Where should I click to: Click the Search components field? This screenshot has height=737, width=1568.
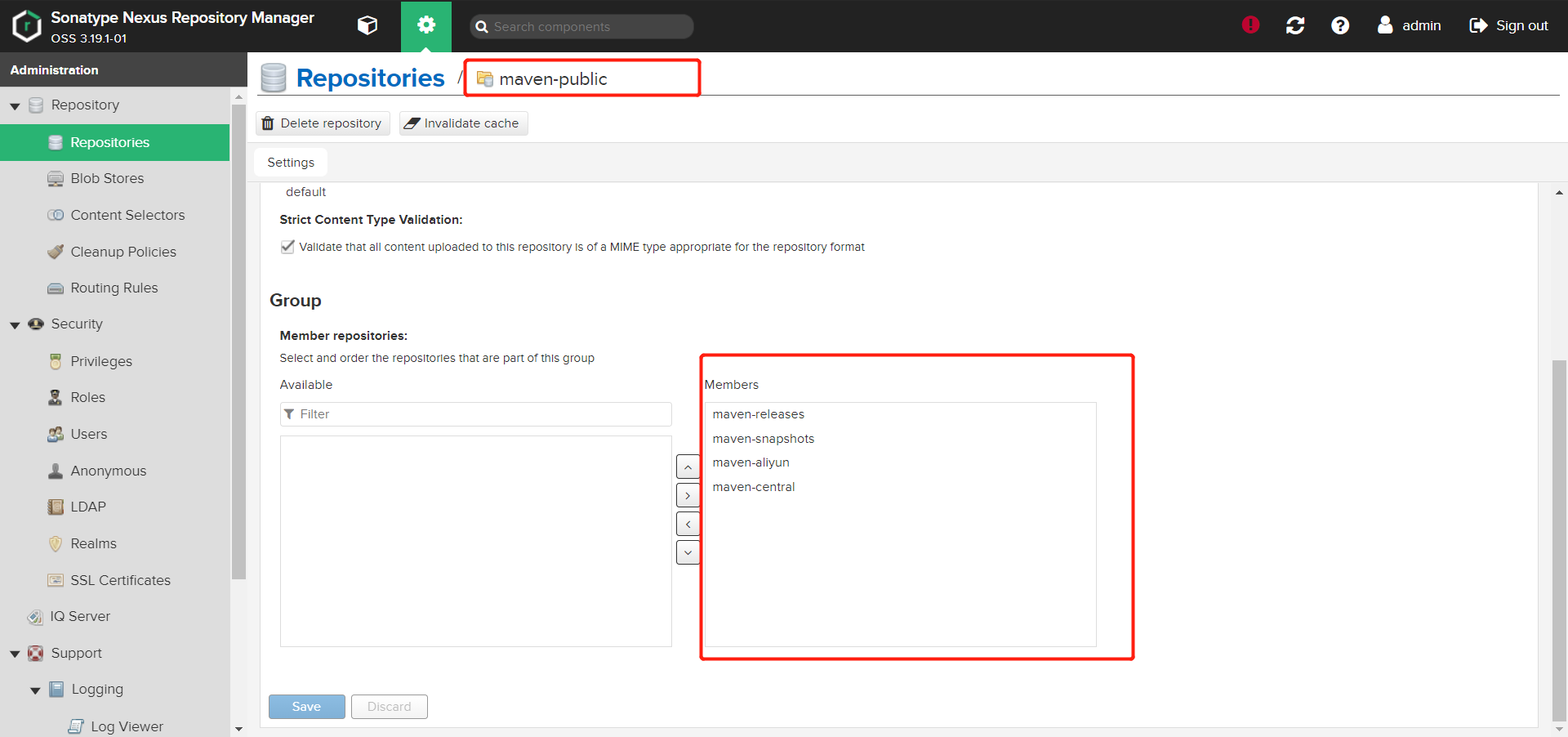tap(581, 26)
